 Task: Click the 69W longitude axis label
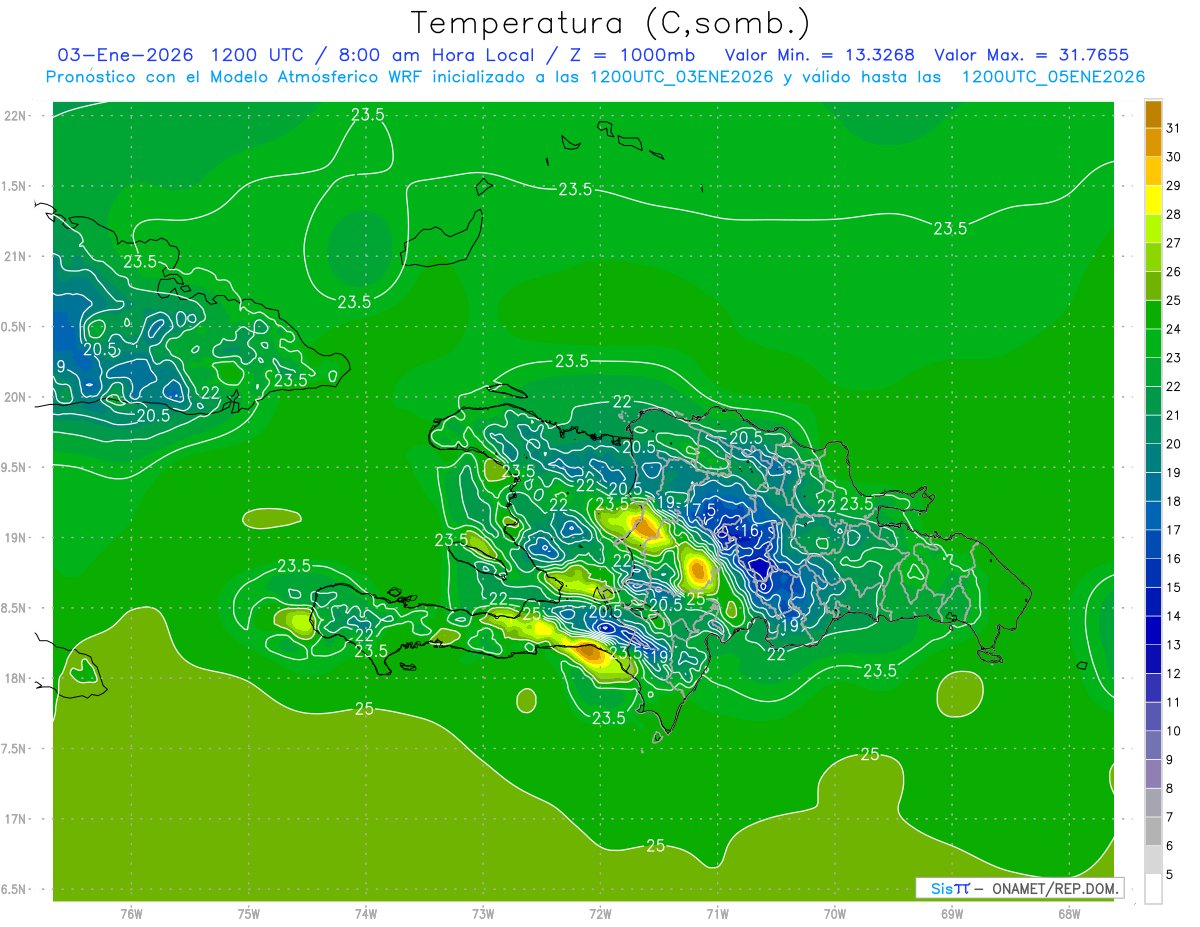[x=951, y=914]
